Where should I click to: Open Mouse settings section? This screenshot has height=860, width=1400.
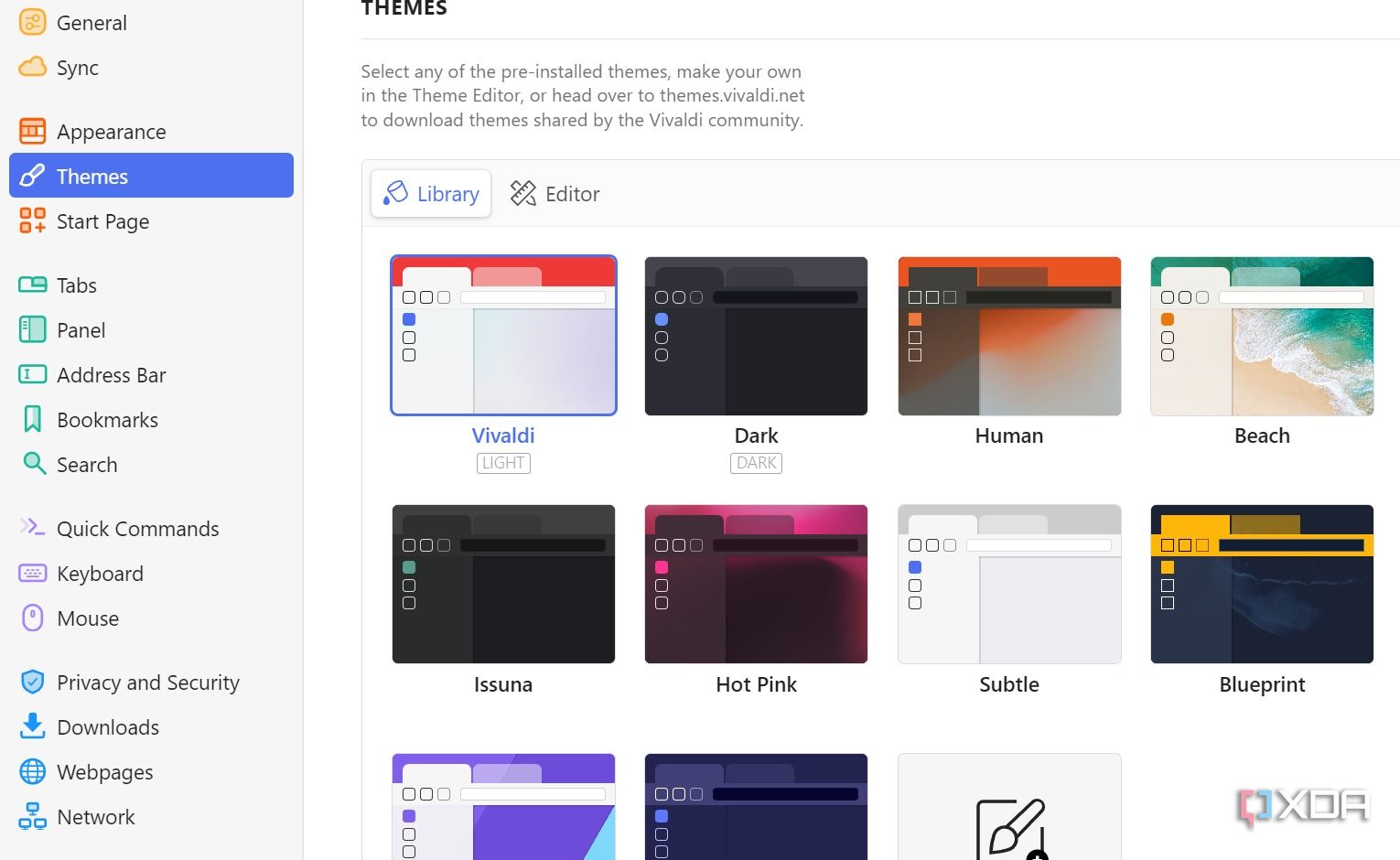[151, 618]
